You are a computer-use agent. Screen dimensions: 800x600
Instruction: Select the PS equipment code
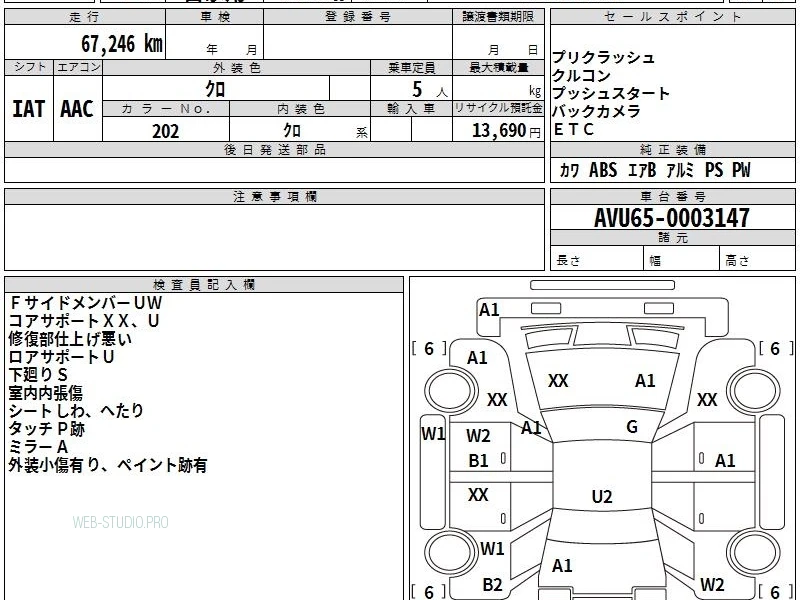pyautogui.click(x=714, y=170)
